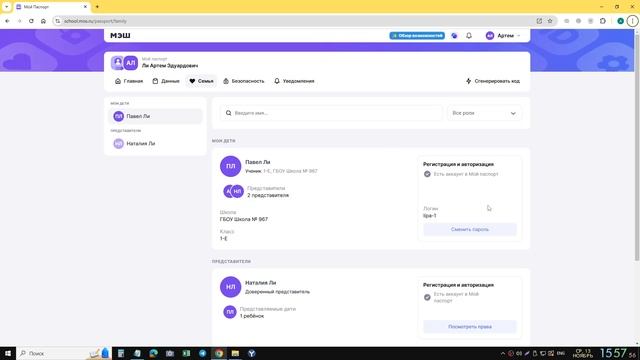The width and height of the screenshot is (640, 360).
Task: Click the Обзор возможностей button
Action: click(417, 36)
